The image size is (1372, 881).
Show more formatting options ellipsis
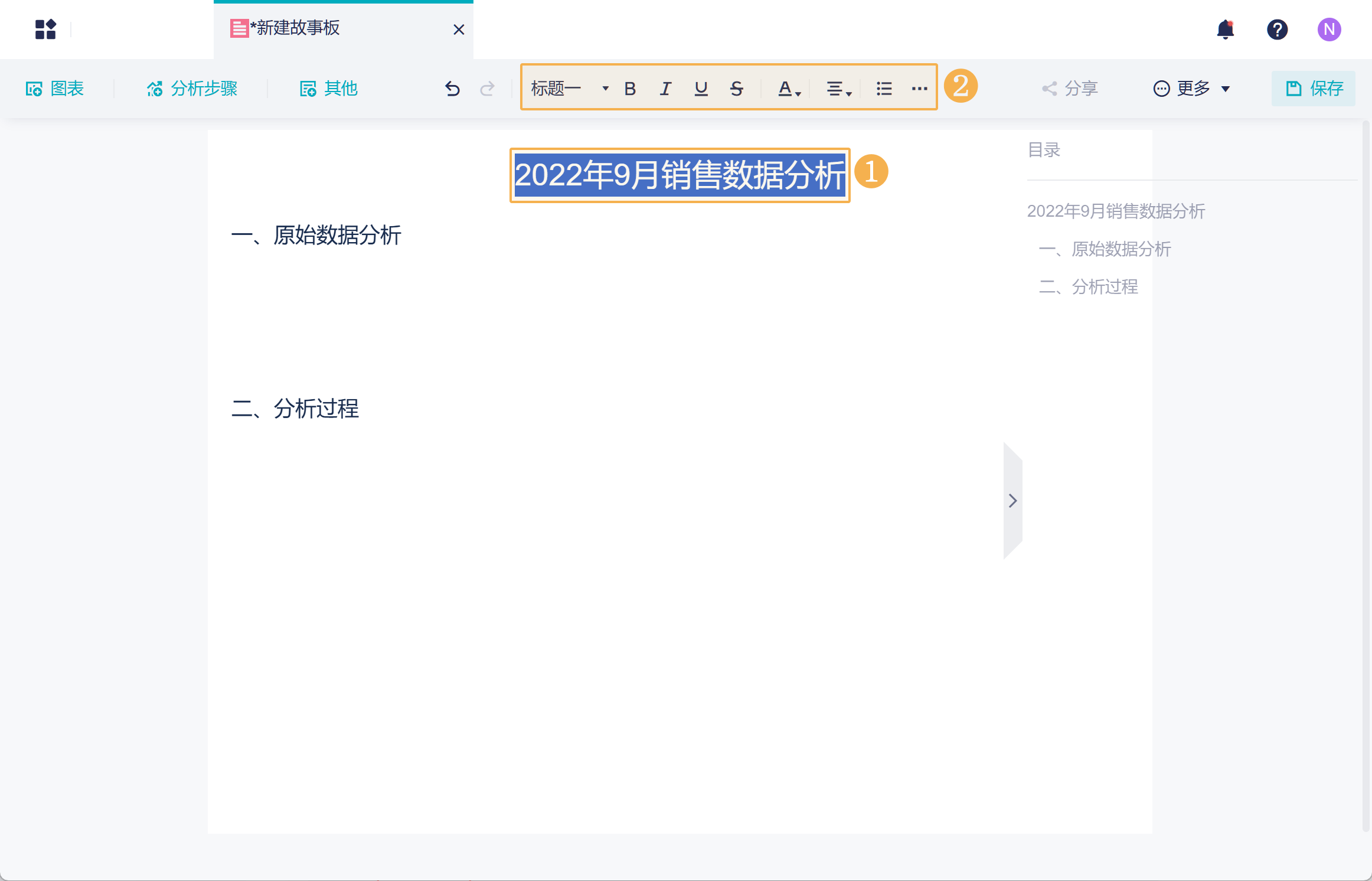[x=919, y=89]
